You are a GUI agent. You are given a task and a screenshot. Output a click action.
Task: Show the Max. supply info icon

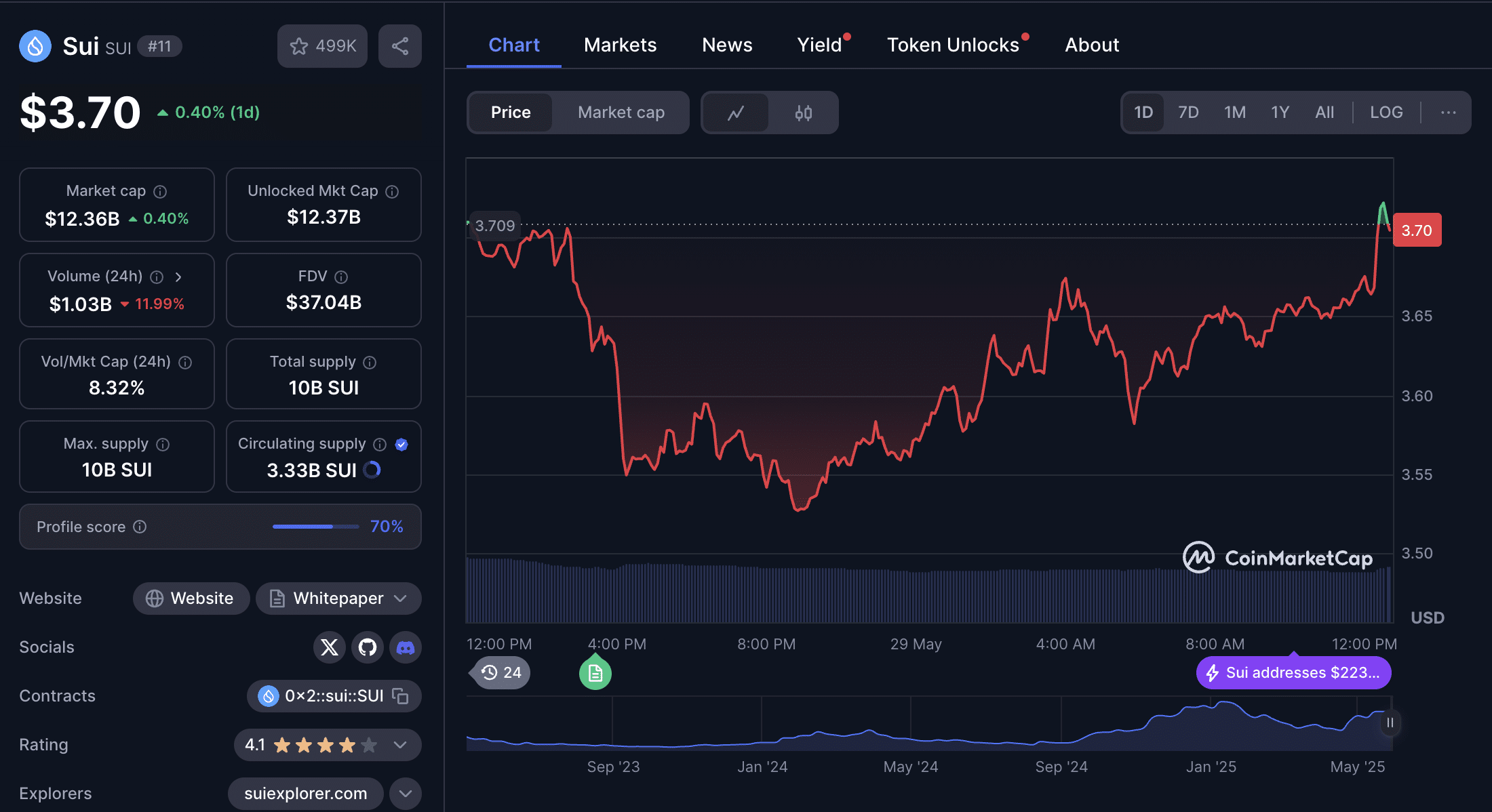(x=163, y=445)
